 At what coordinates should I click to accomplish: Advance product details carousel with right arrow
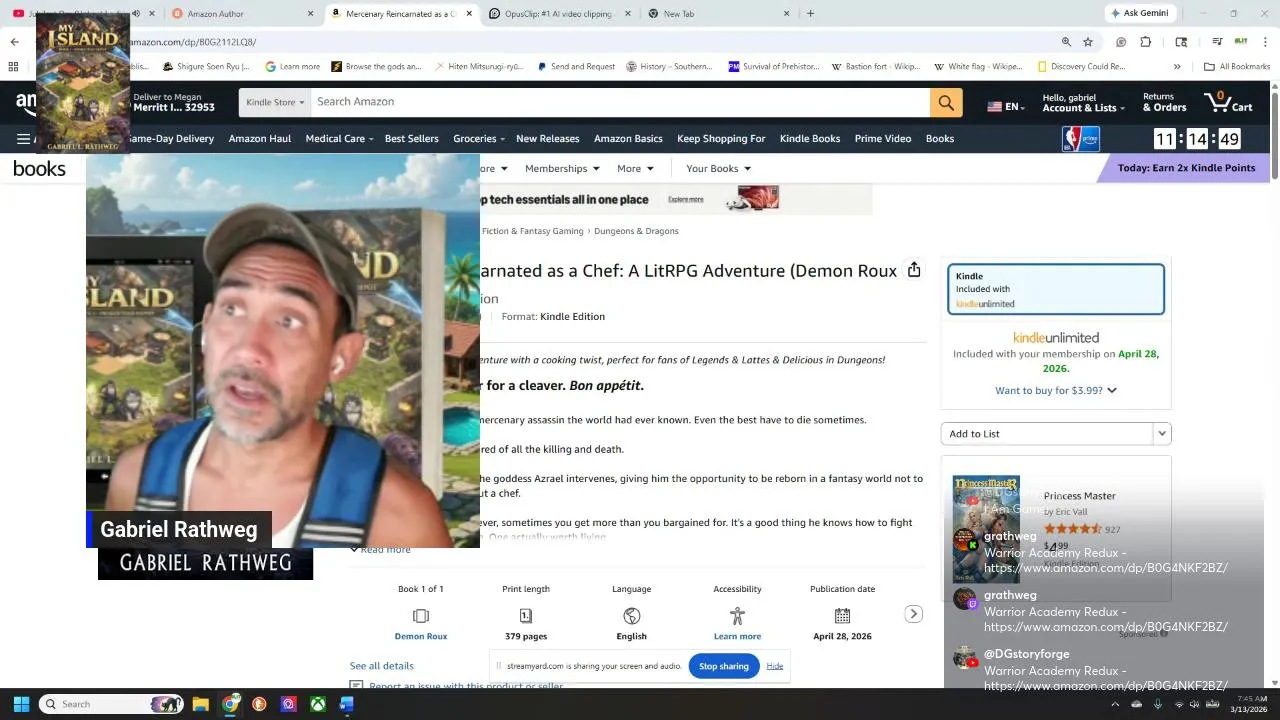tap(913, 614)
